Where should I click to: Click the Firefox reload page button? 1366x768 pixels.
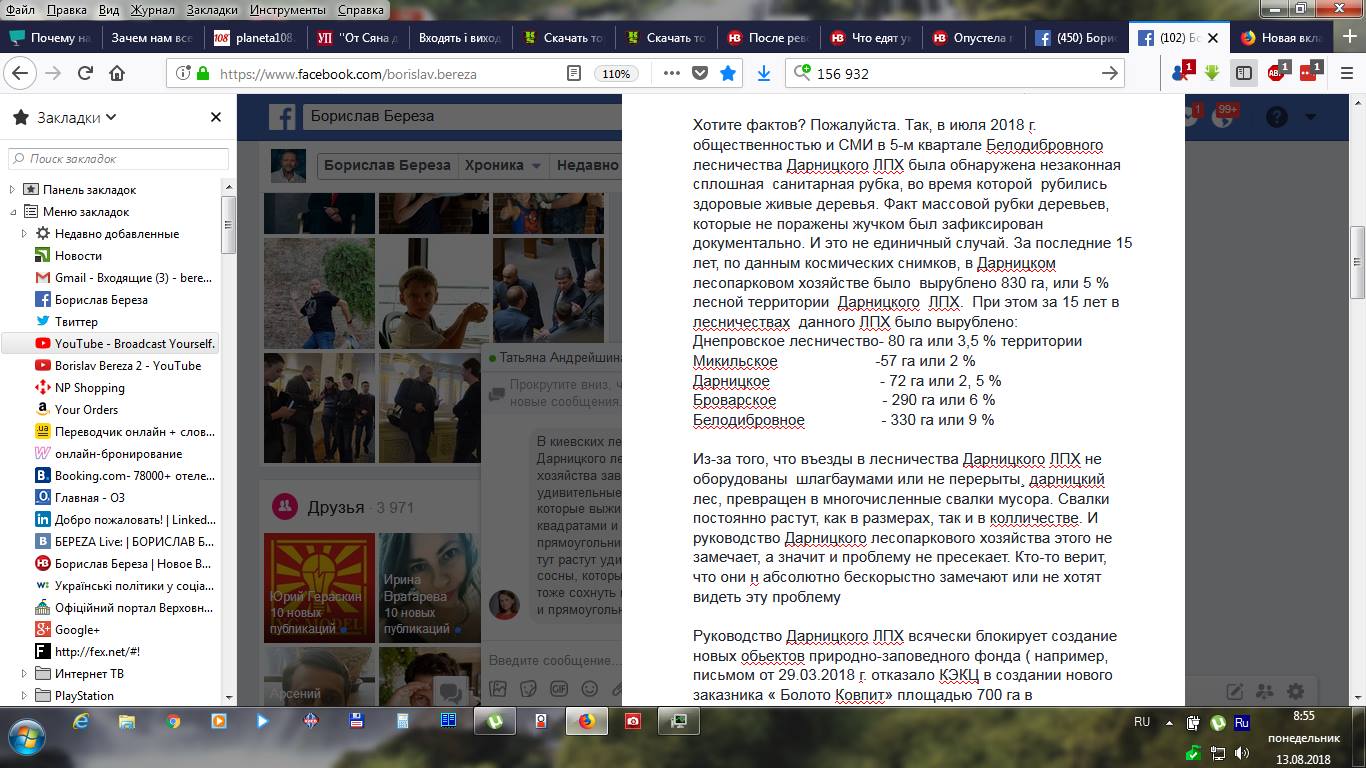[x=85, y=73]
